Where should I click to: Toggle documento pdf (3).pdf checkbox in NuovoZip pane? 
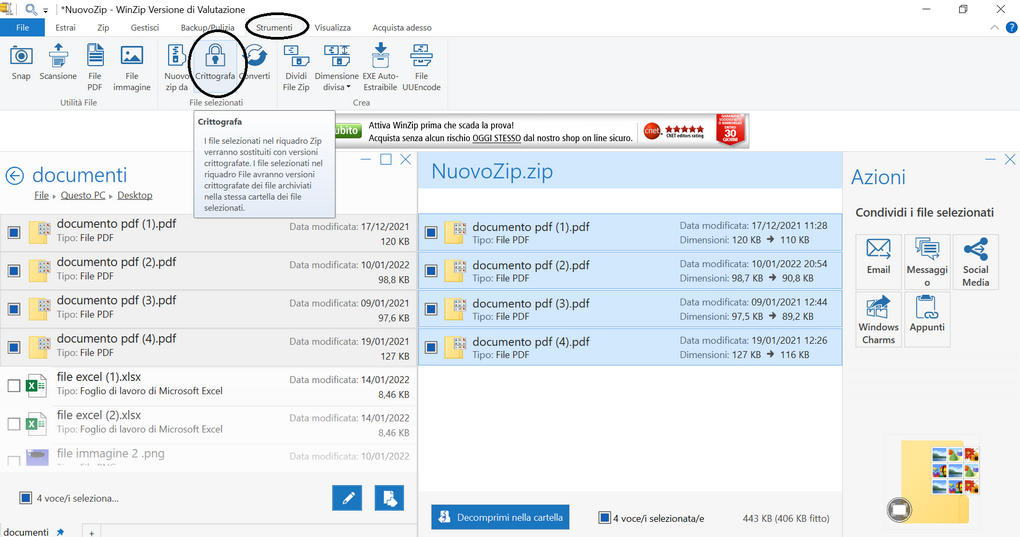[x=431, y=309]
